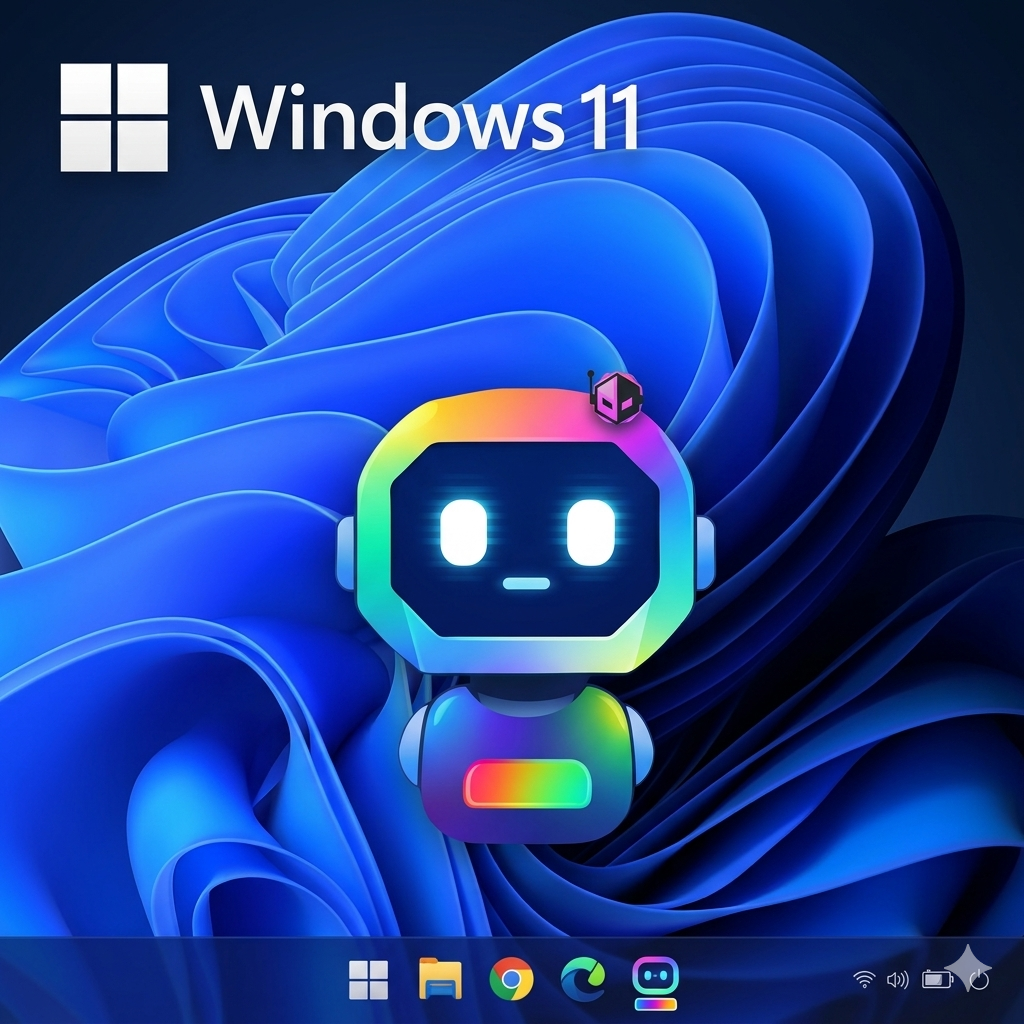
Task: Click the volume speaker tray icon
Action: point(897,980)
